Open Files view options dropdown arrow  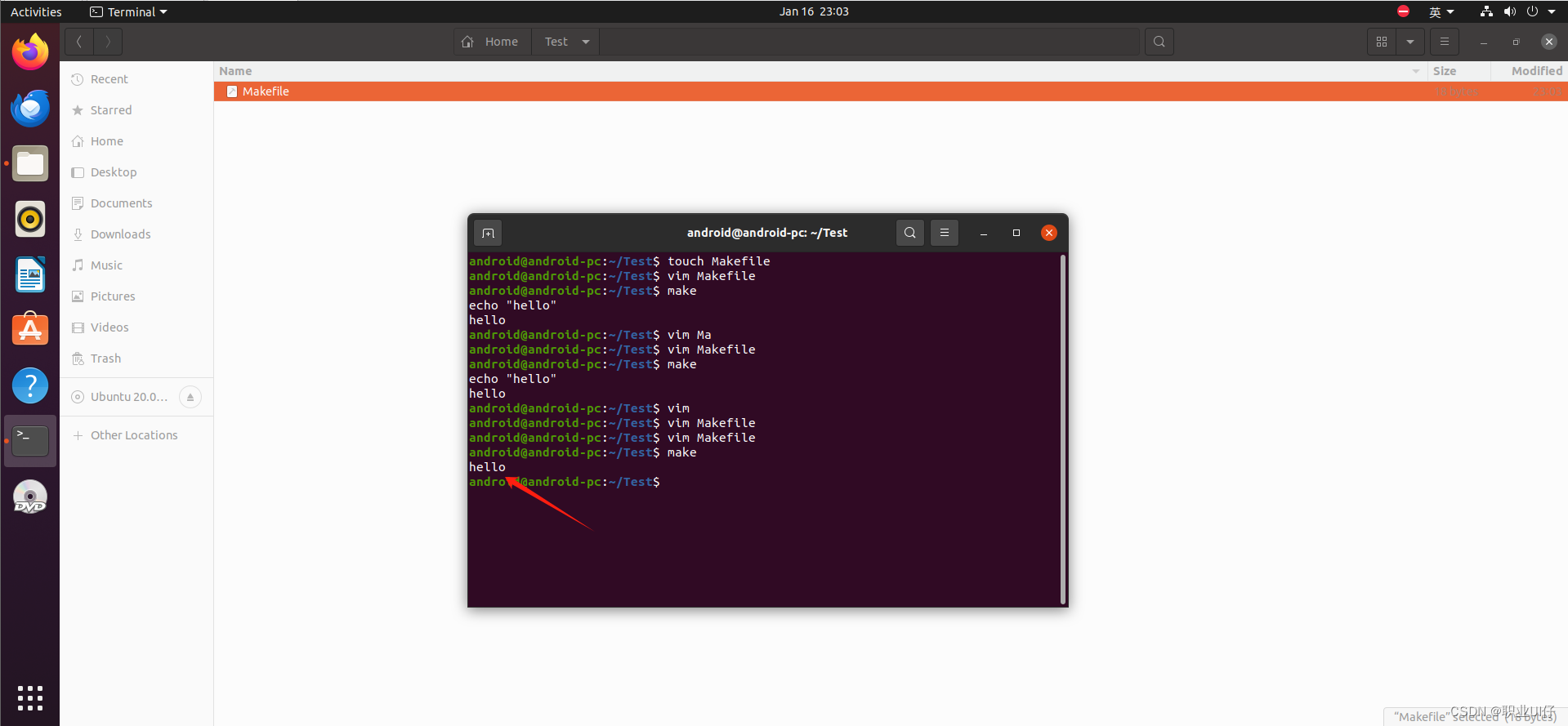click(x=1410, y=42)
